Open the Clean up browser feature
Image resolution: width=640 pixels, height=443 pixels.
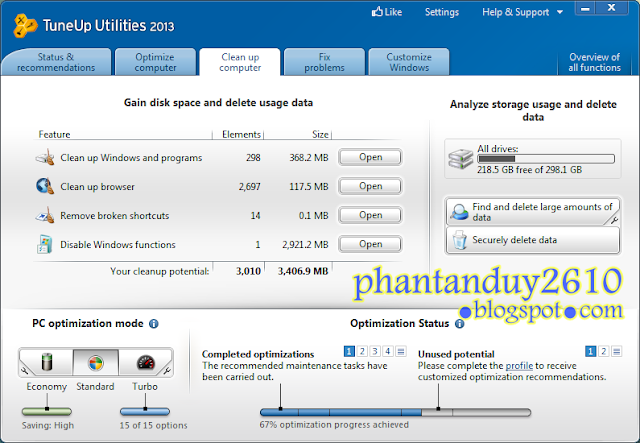click(x=370, y=186)
